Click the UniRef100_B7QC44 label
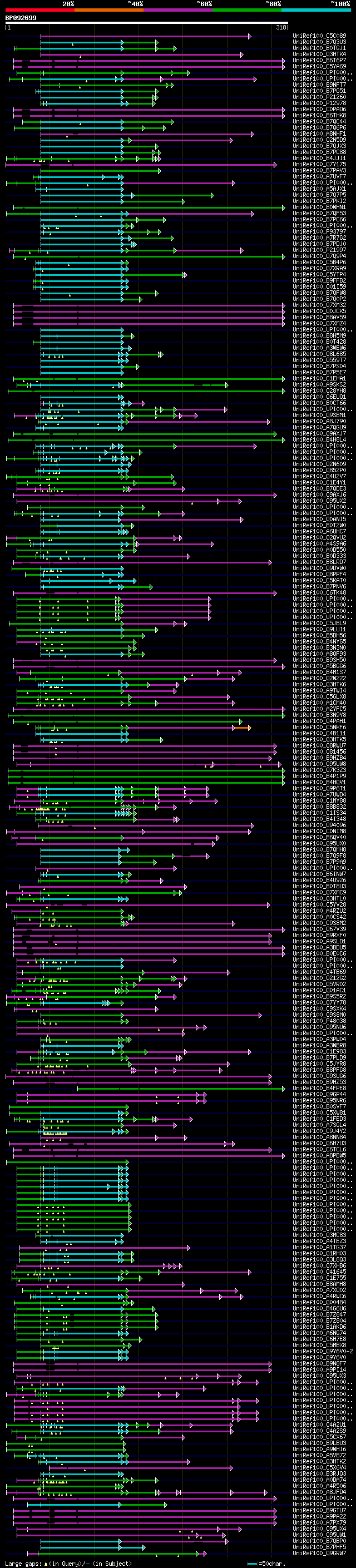356x1568 pixels. click(319, 122)
